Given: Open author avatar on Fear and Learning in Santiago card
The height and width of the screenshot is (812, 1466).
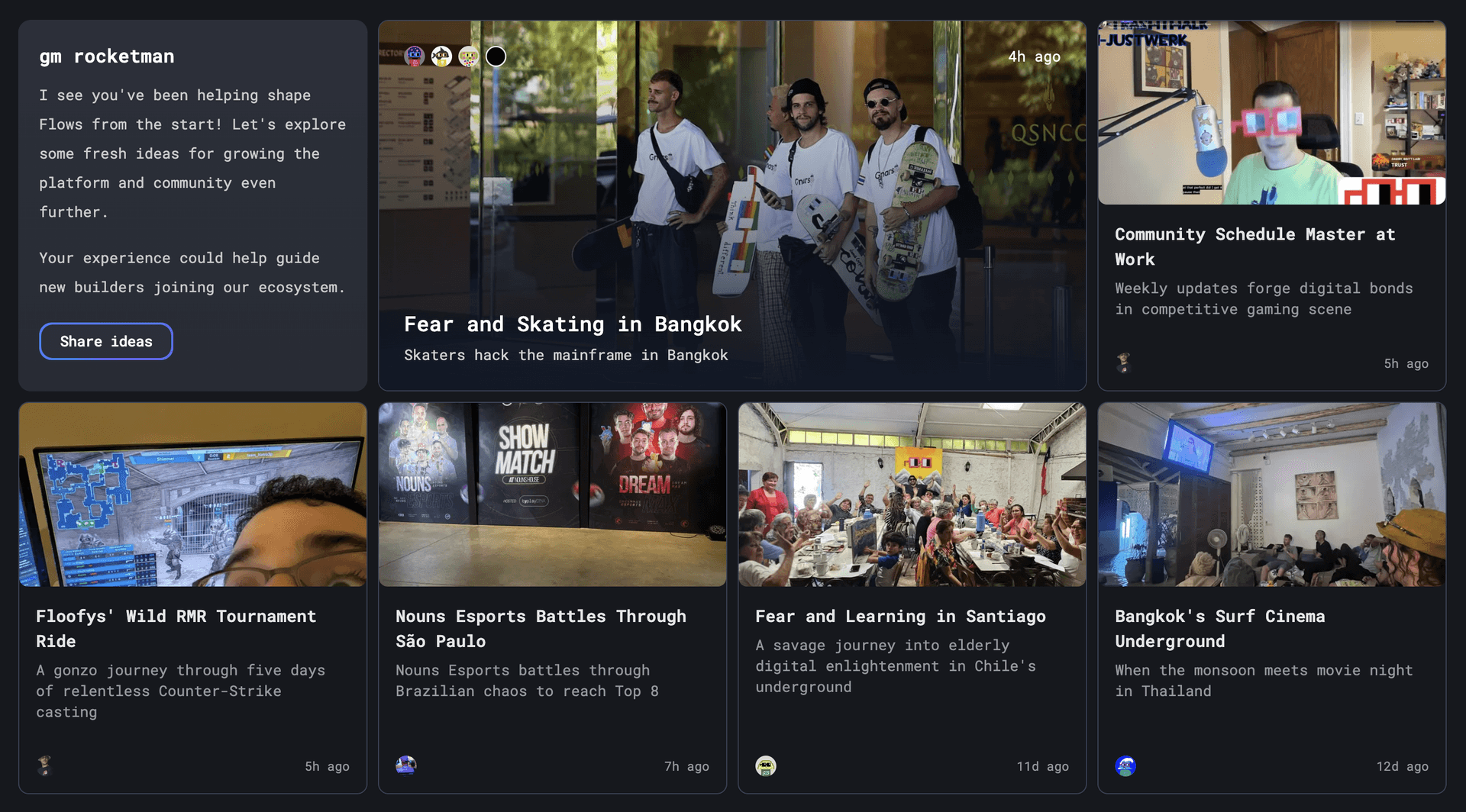Looking at the screenshot, I should 766,765.
